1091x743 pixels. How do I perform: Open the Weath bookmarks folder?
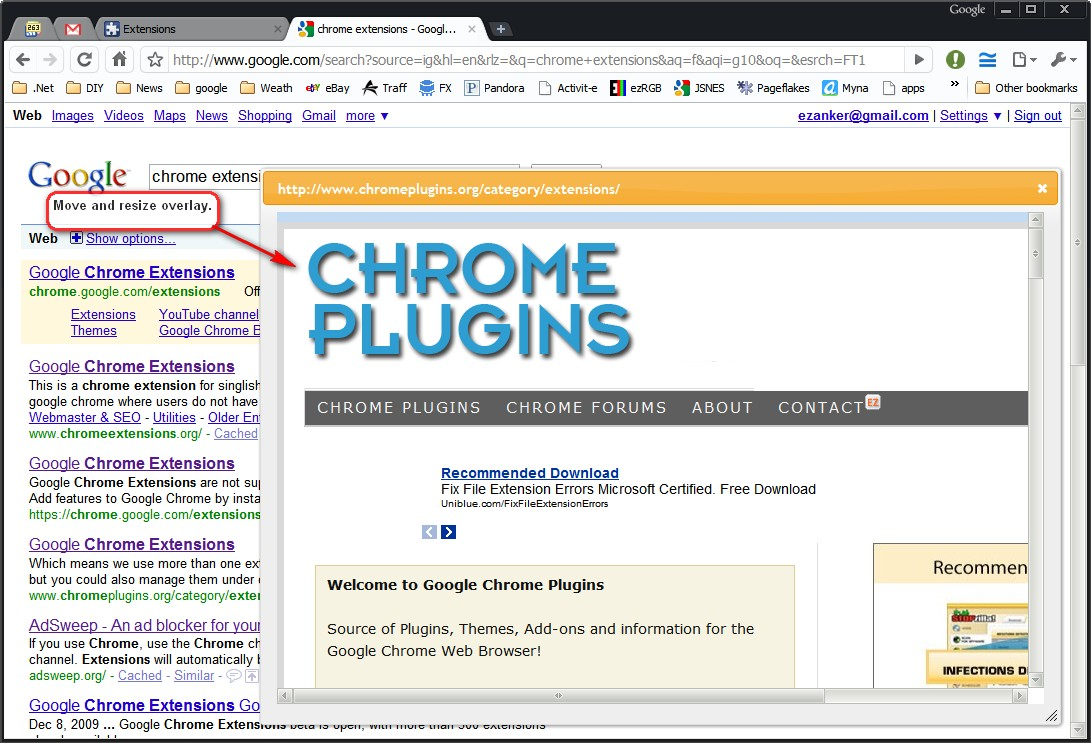click(x=266, y=88)
